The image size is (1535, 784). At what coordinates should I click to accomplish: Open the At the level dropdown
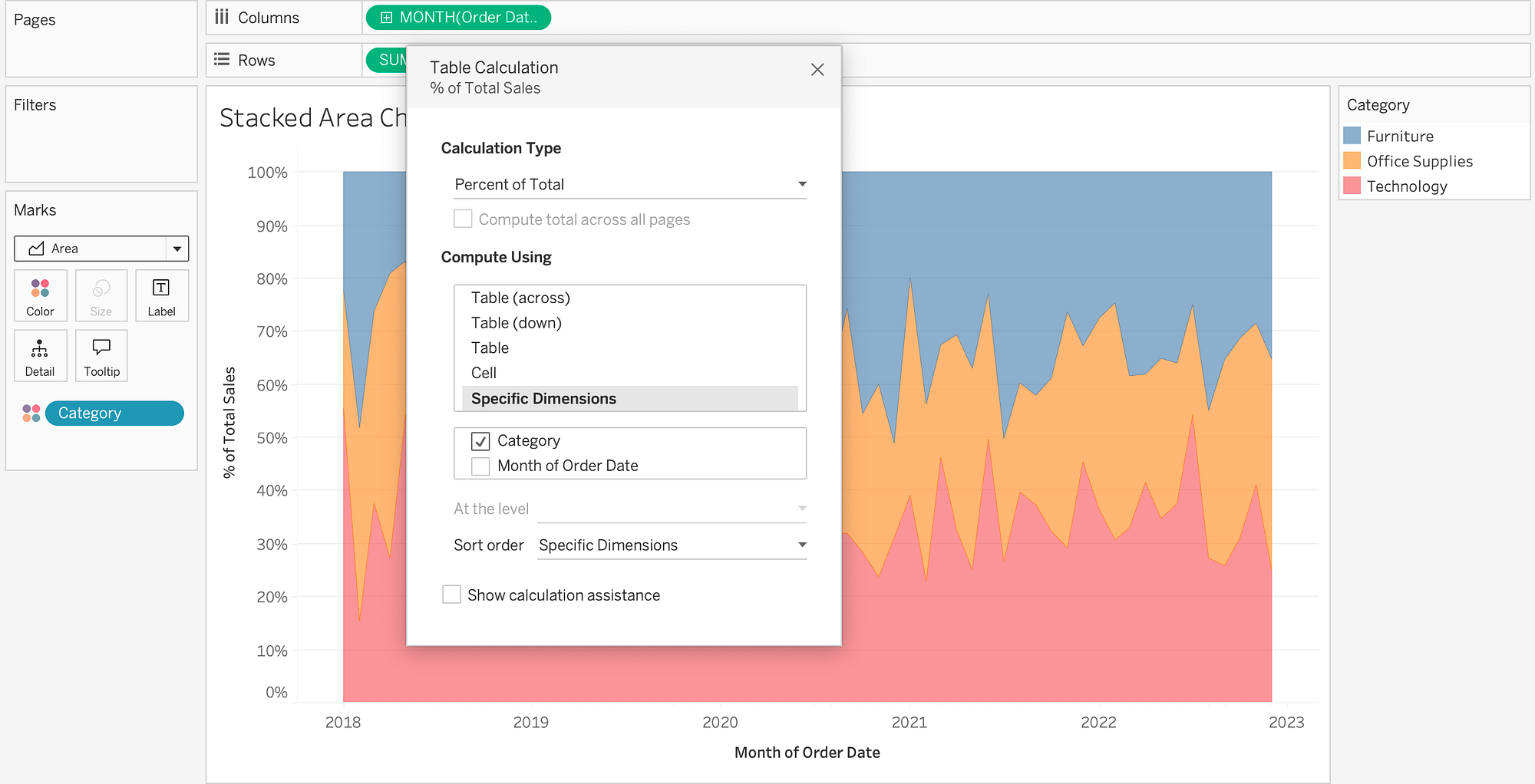[672, 509]
